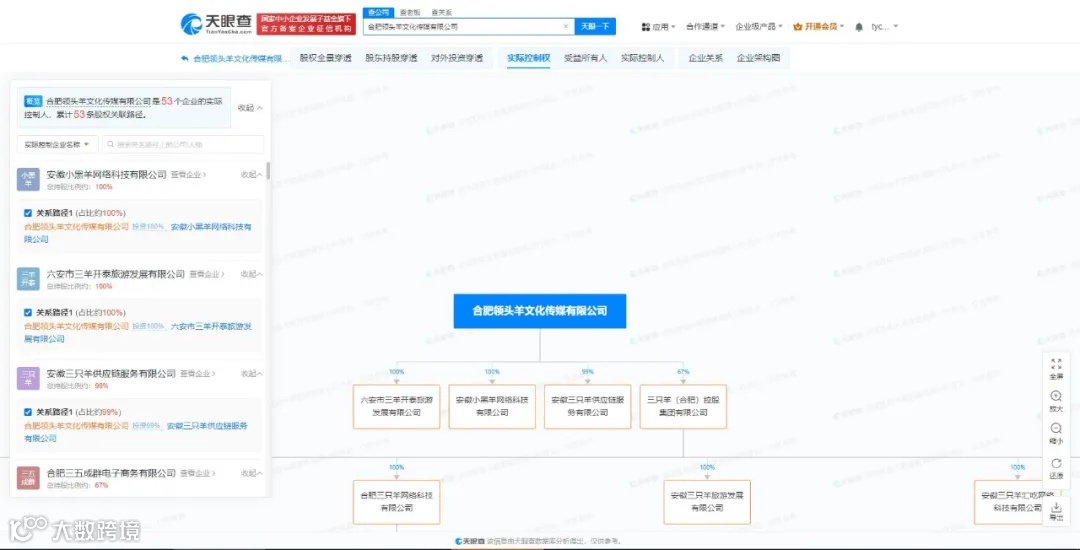Select the 查关系 search tab
The image size is (1080, 550).
(442, 12)
